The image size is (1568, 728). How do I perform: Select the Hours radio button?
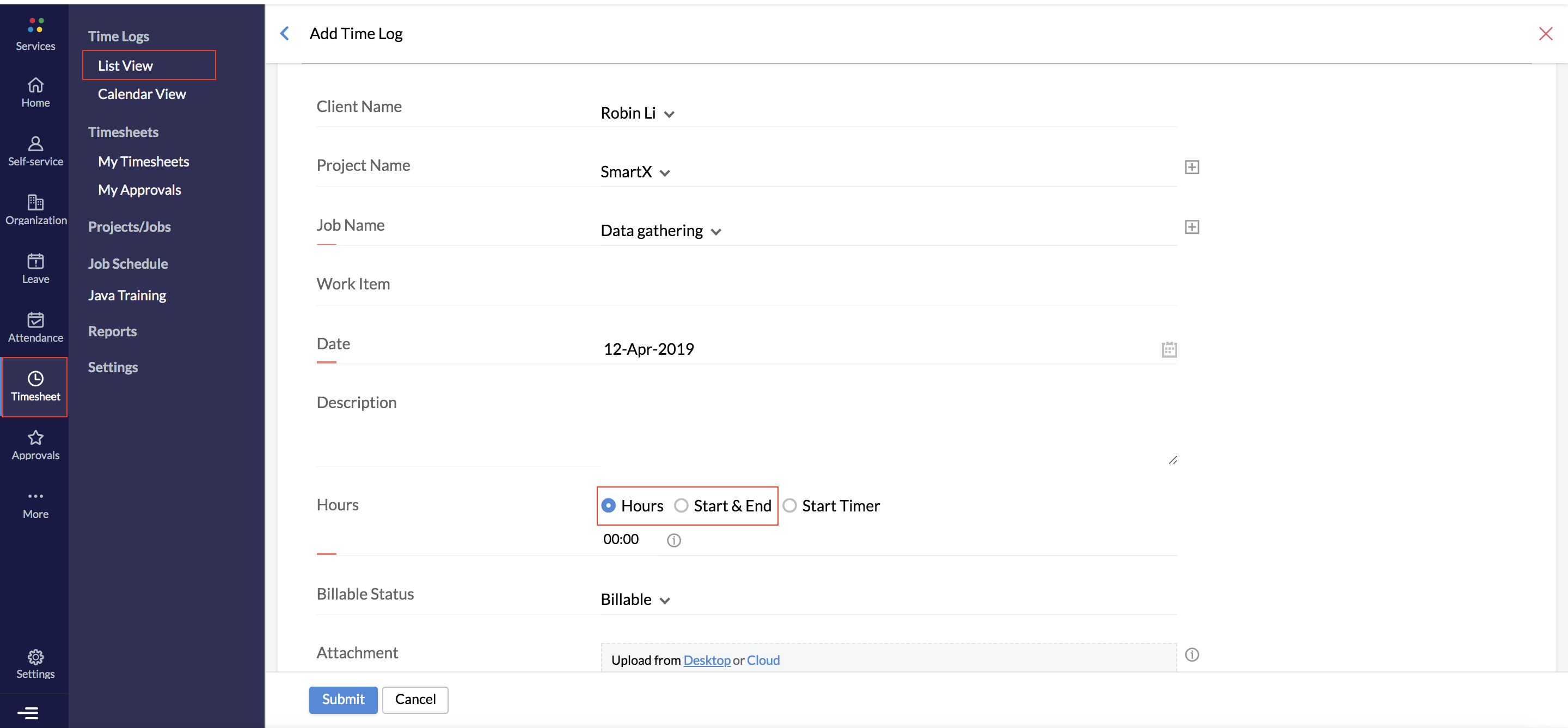pos(608,505)
